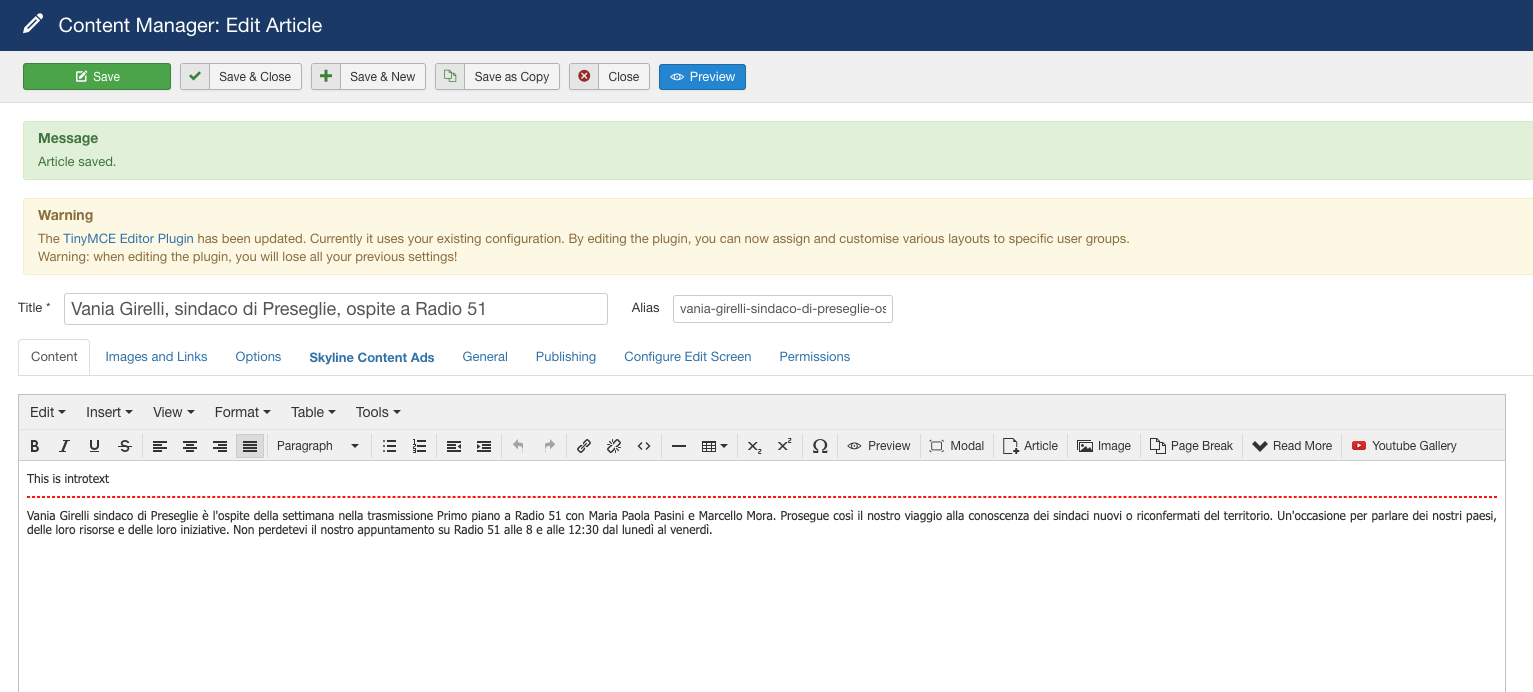The image size is (1533, 692).
Task: Toggle italic formatting in editor toolbar
Action: (64, 446)
